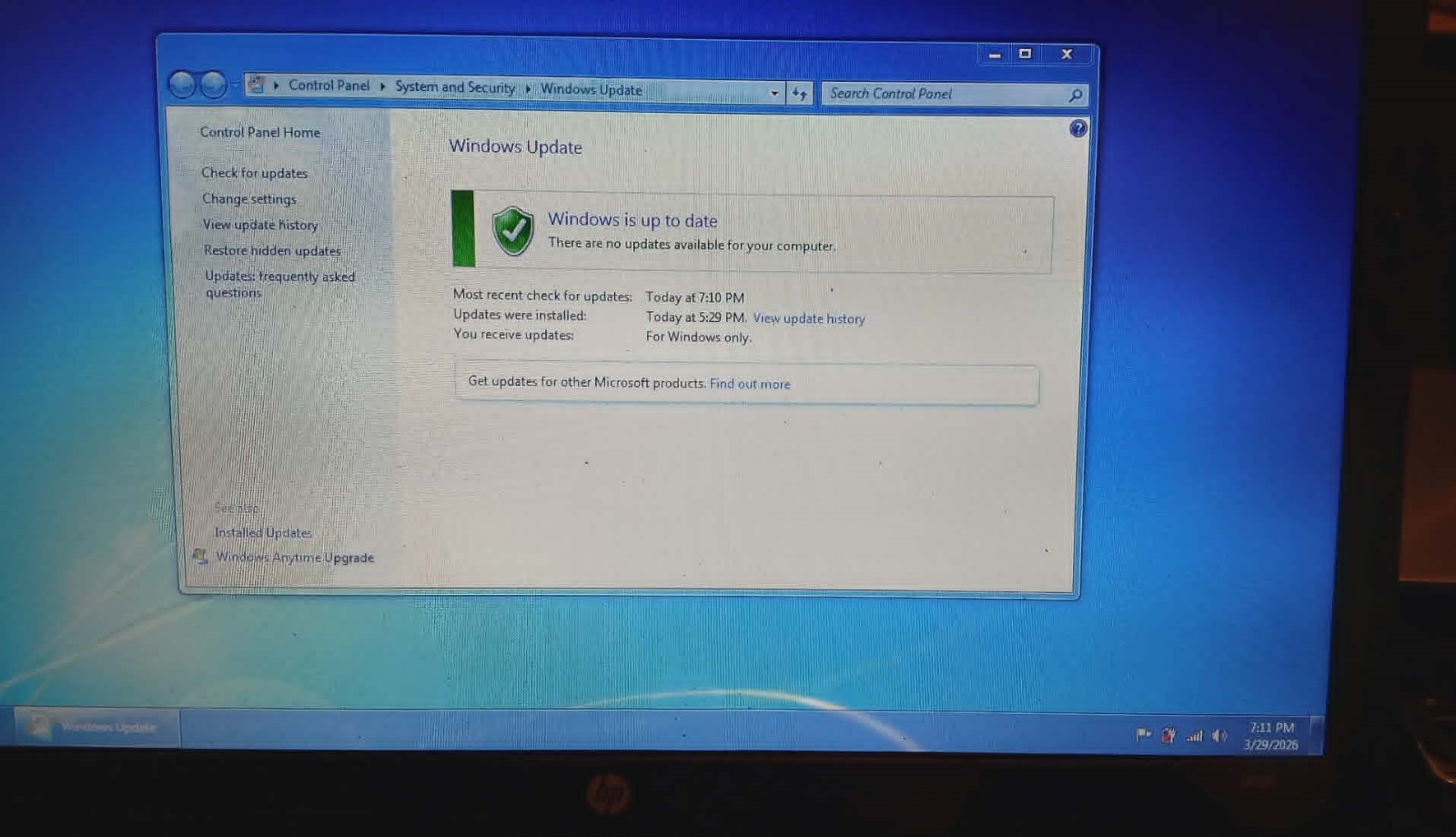Click the green shield status icon
This screenshot has height=837, width=1456.
[512, 230]
